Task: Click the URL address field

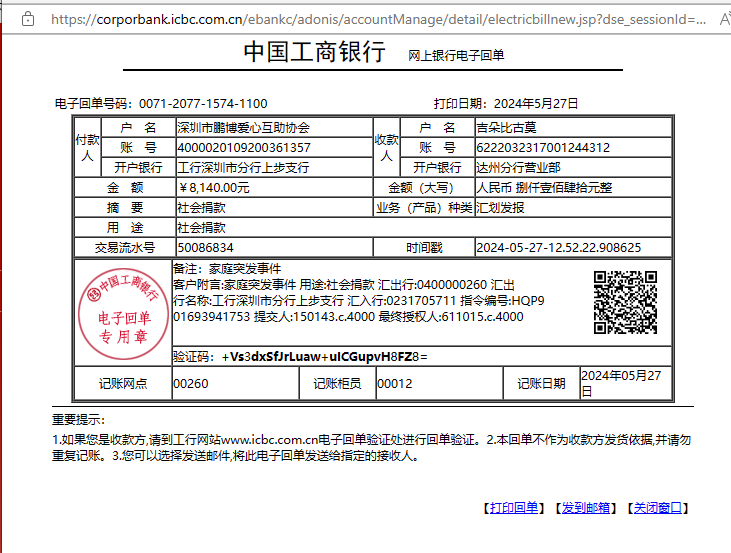Action: [x=378, y=19]
